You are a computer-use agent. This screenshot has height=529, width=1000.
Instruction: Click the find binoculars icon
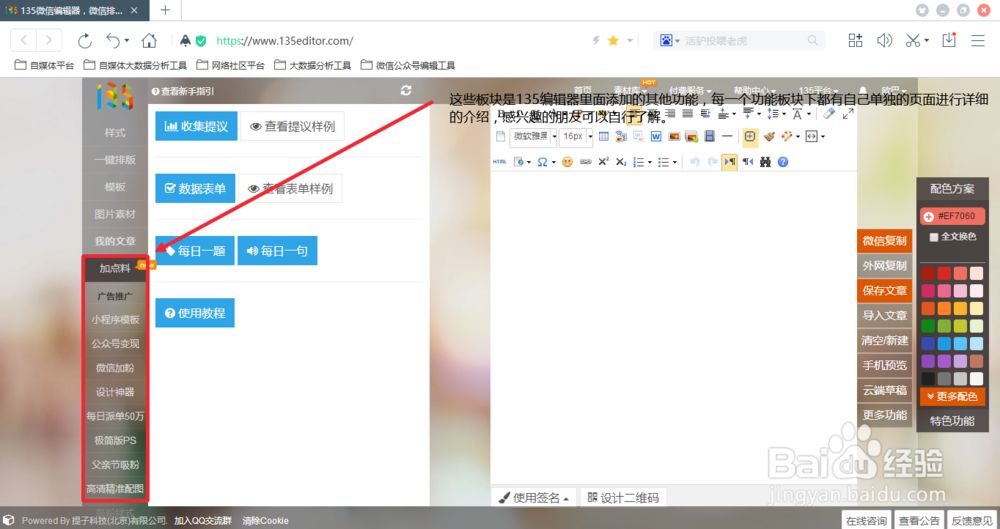tap(766, 162)
